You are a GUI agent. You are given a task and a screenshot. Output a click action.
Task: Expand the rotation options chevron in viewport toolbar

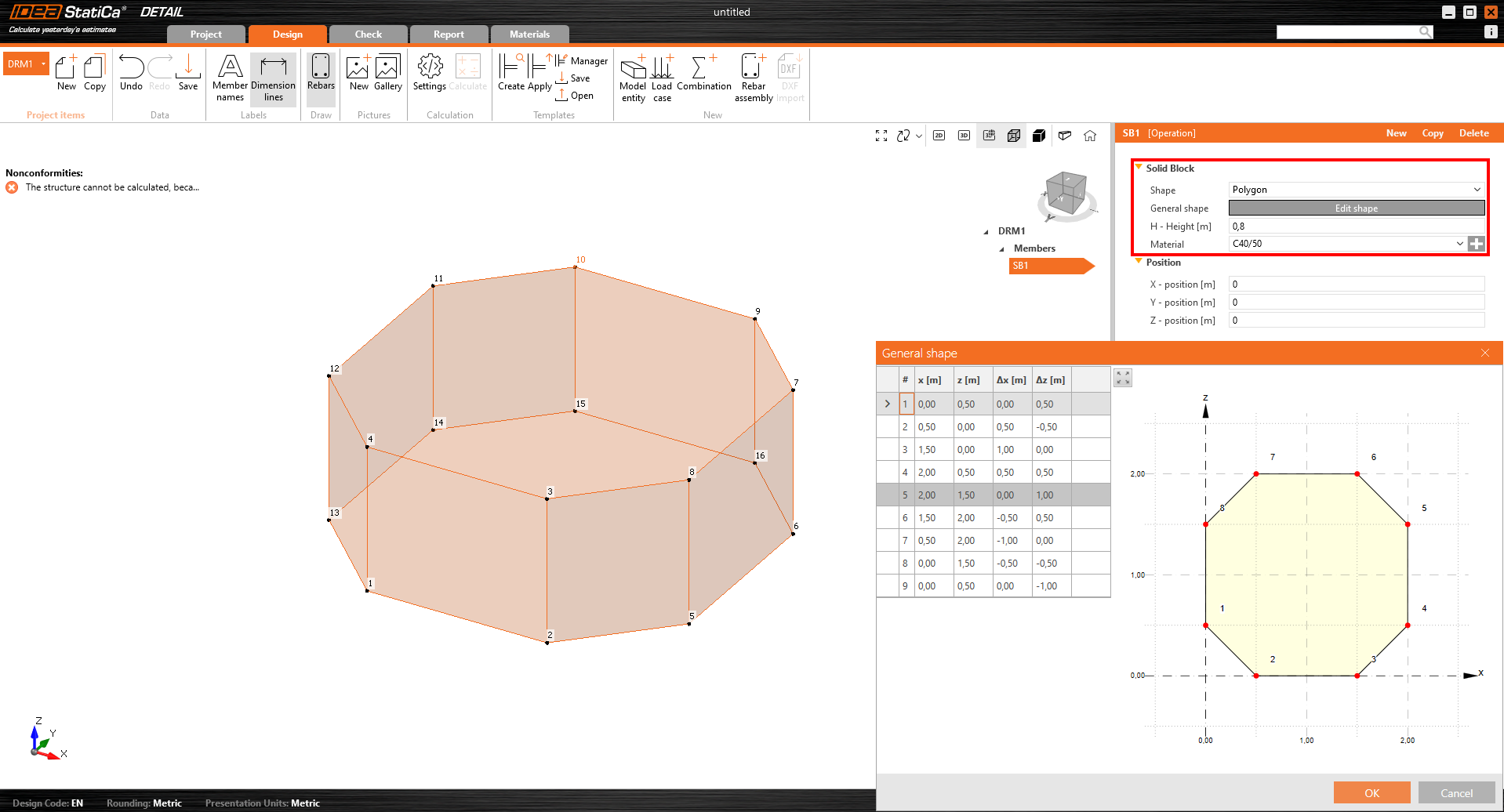point(918,135)
